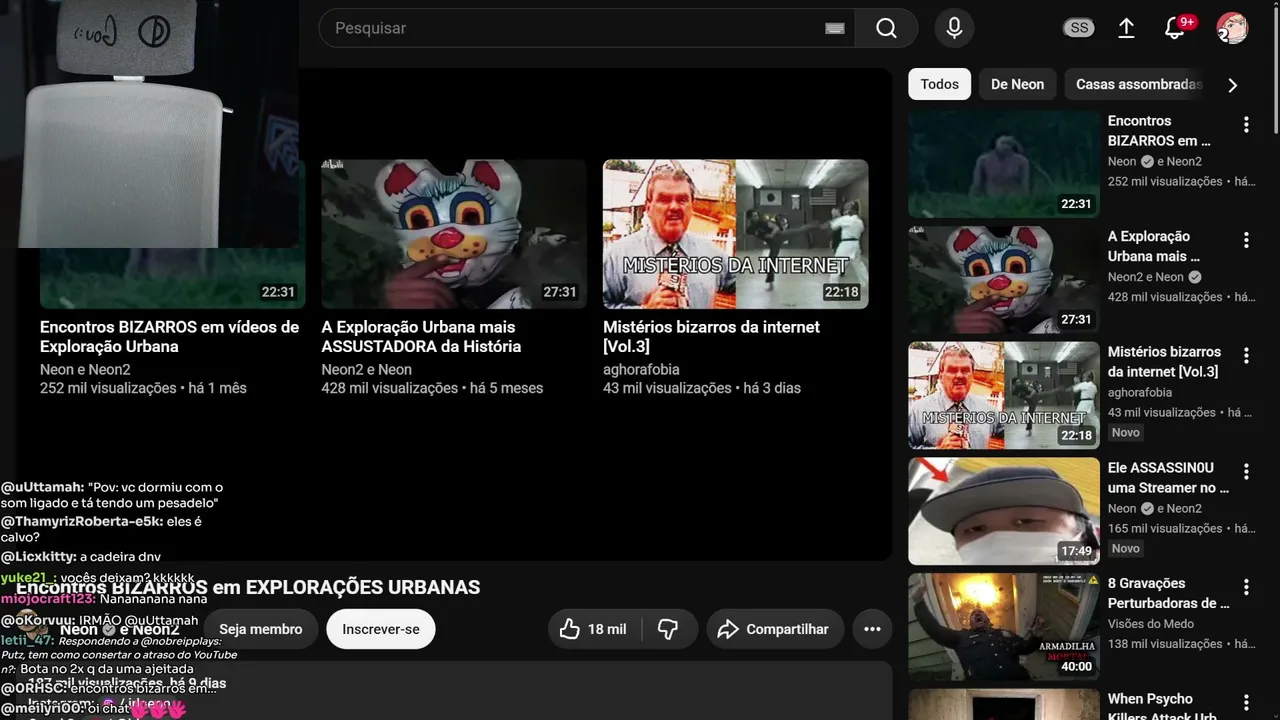Open the notifications bell
The height and width of the screenshot is (720, 1280).
(1175, 28)
